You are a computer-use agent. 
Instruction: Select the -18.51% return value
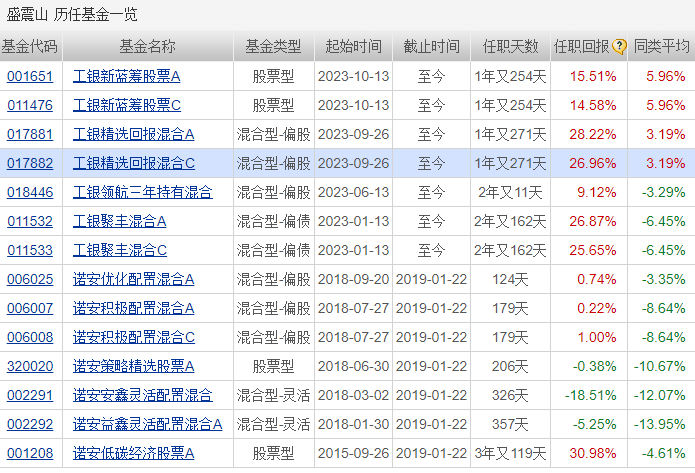click(x=590, y=395)
